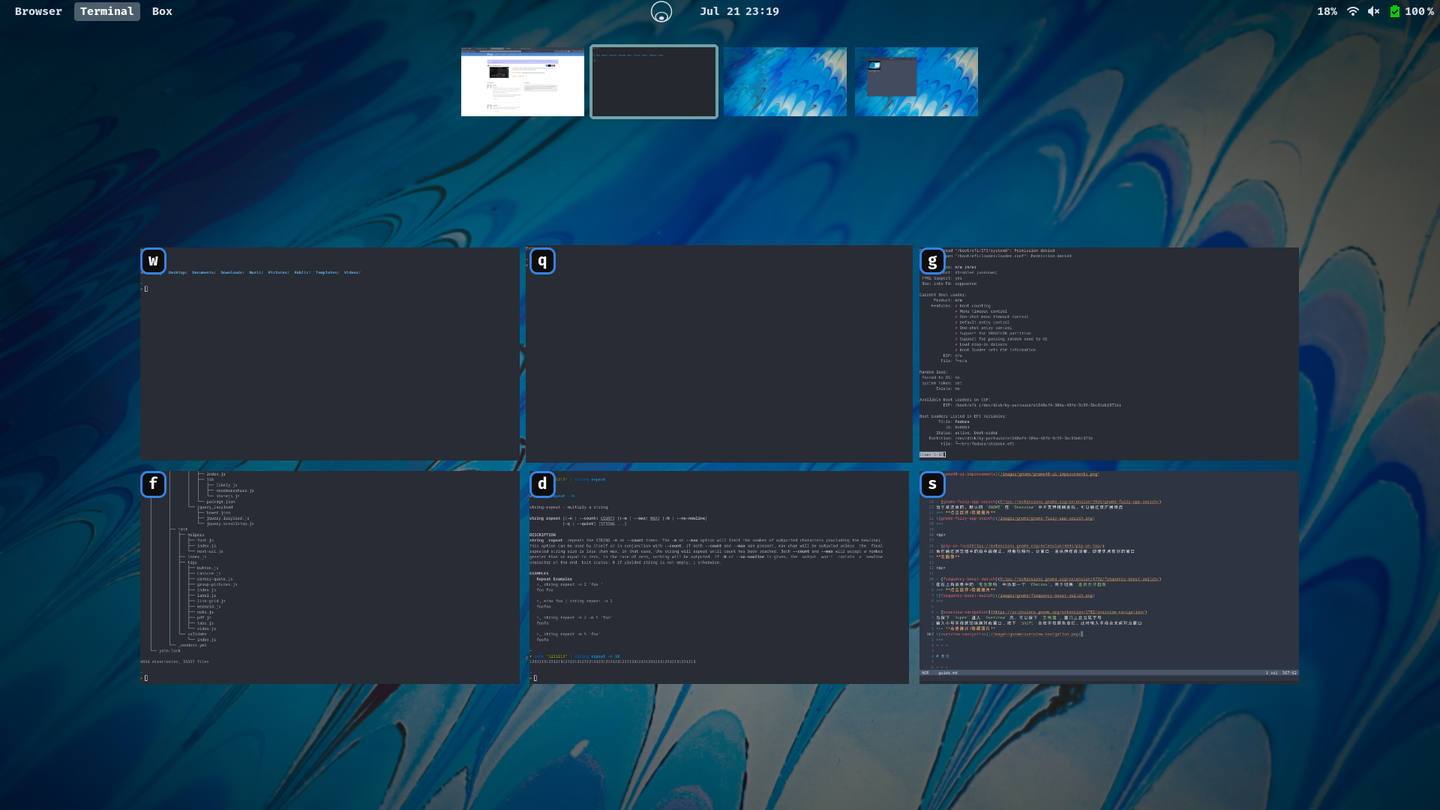Click the 18% indicator in the top bar
The width and height of the screenshot is (1440, 810).
[1326, 12]
